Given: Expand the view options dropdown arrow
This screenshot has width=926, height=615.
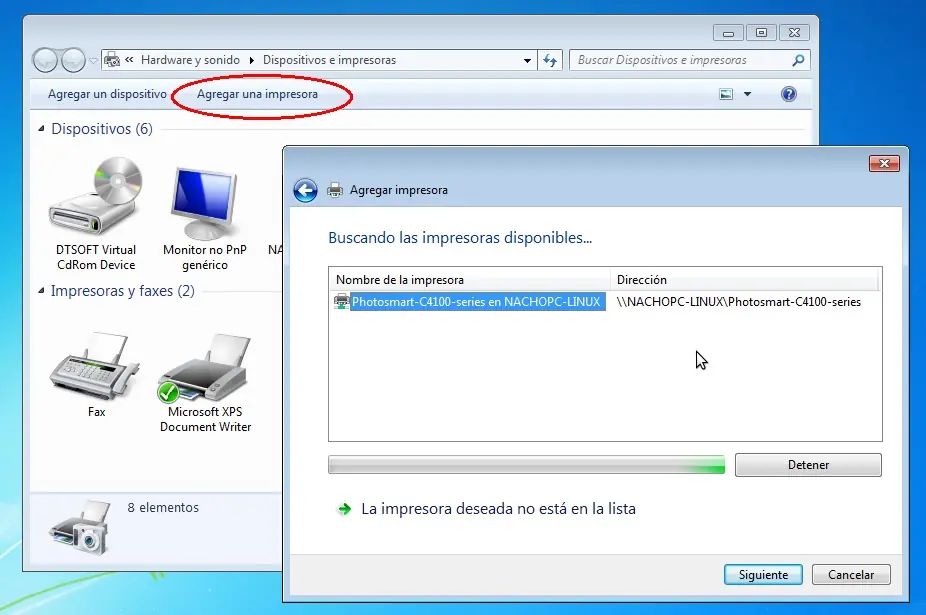Looking at the screenshot, I should pyautogui.click(x=747, y=94).
